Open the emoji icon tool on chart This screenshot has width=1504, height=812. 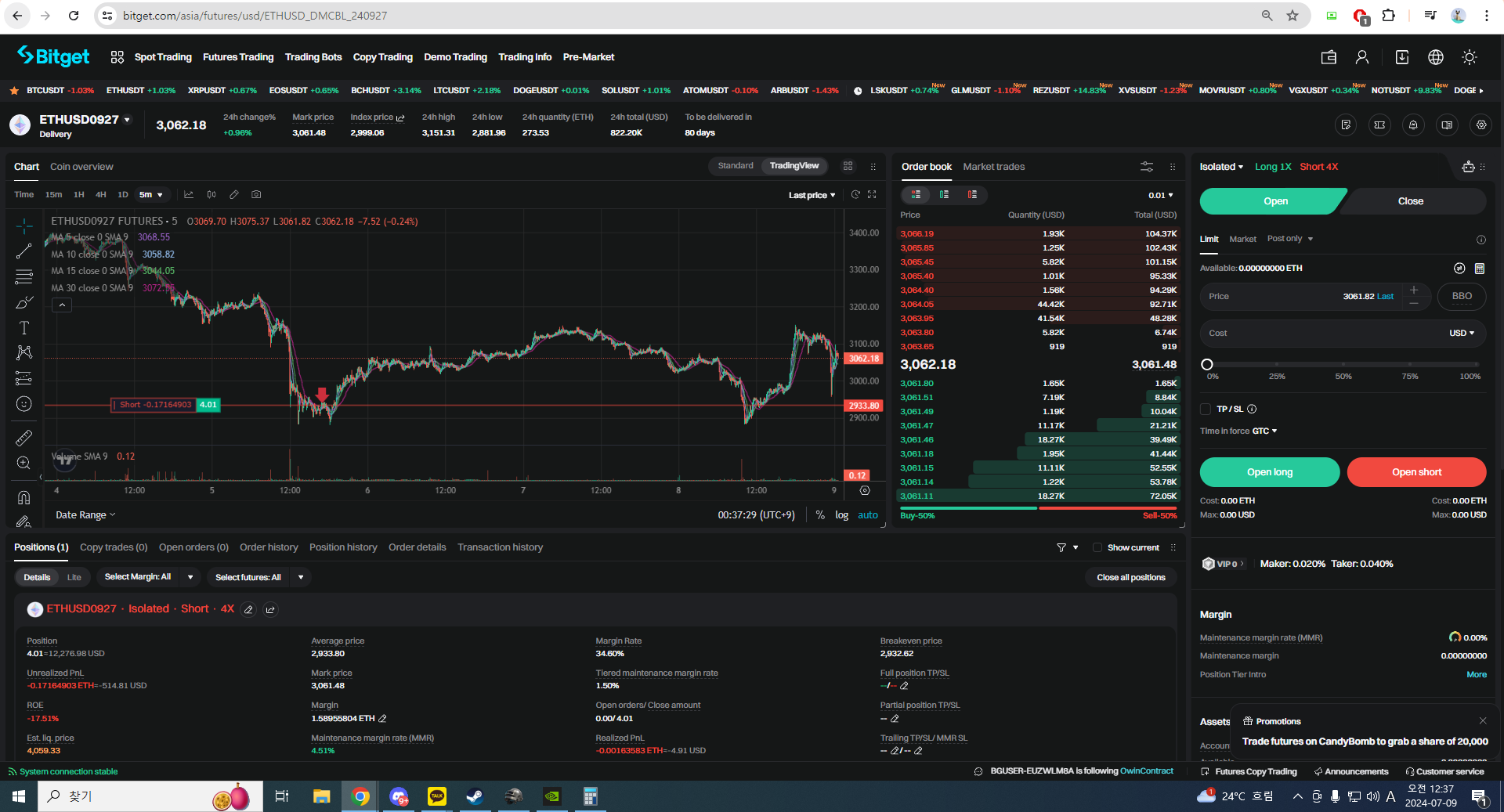[x=23, y=404]
